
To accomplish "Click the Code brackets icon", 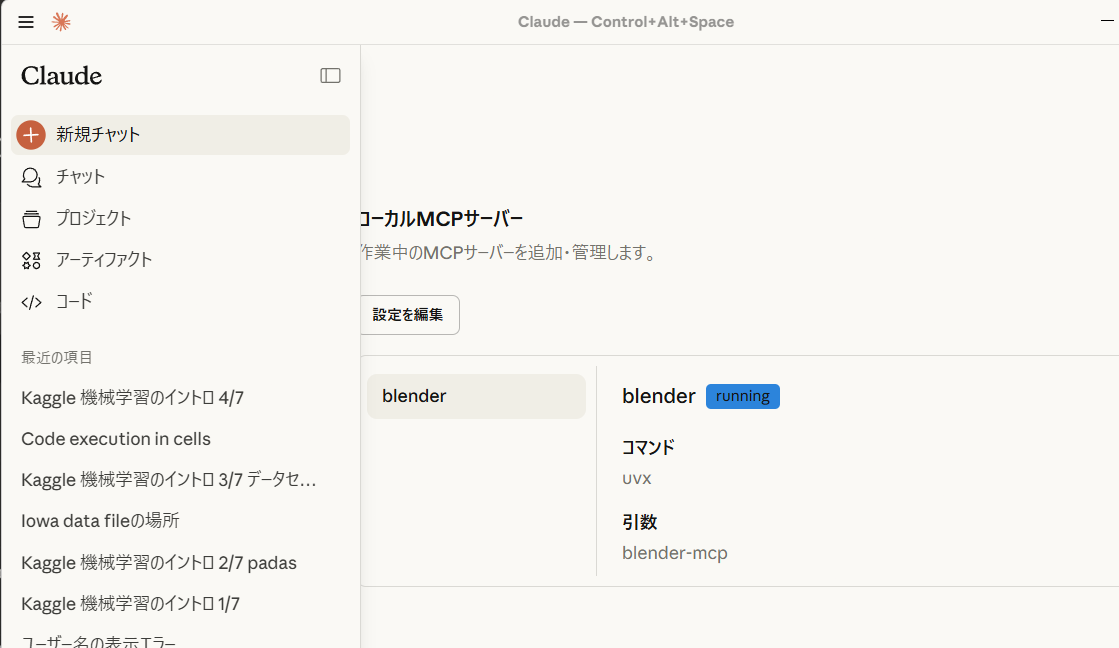I will (31, 302).
